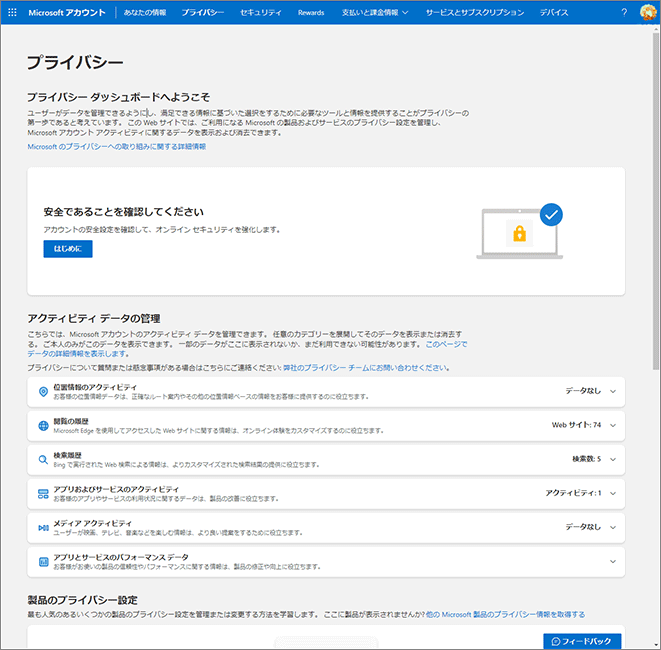This screenshot has width=661, height=650.
Task: Open Microsoft のプライバシーへの取り組み link
Action: pos(117,147)
